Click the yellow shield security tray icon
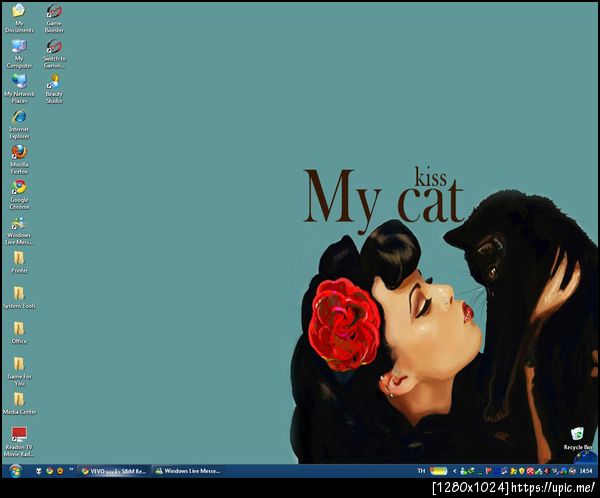 pyautogui.click(x=521, y=471)
